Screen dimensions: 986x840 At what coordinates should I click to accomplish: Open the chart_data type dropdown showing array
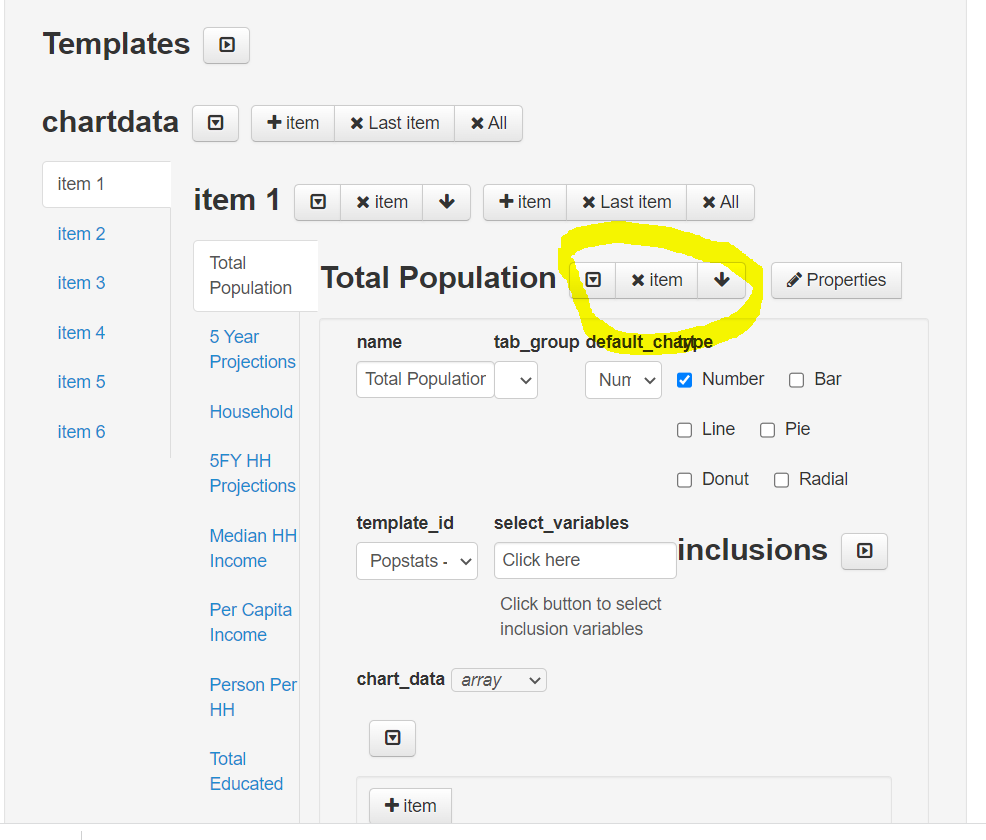[498, 679]
